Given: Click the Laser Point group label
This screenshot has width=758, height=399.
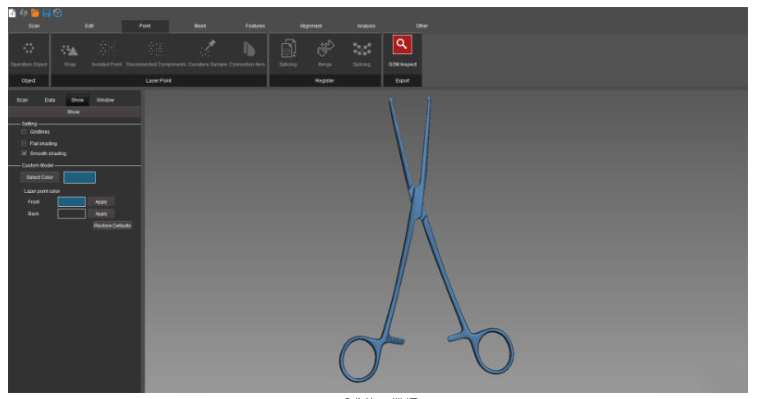Looking at the screenshot, I should [159, 81].
